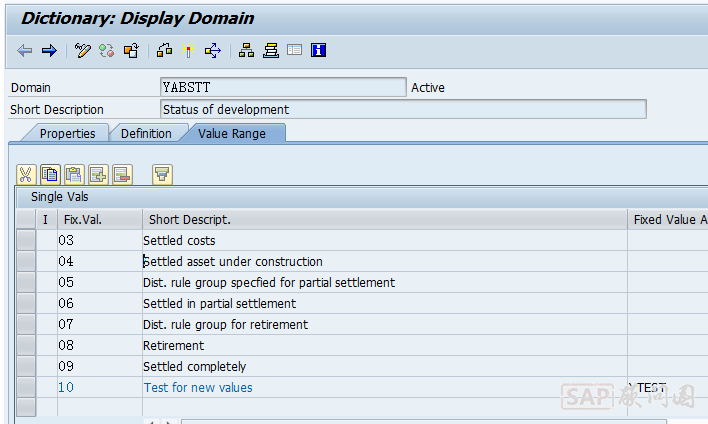Select row 03 using its row selector
The width and height of the screenshot is (708, 424).
pos(26,240)
